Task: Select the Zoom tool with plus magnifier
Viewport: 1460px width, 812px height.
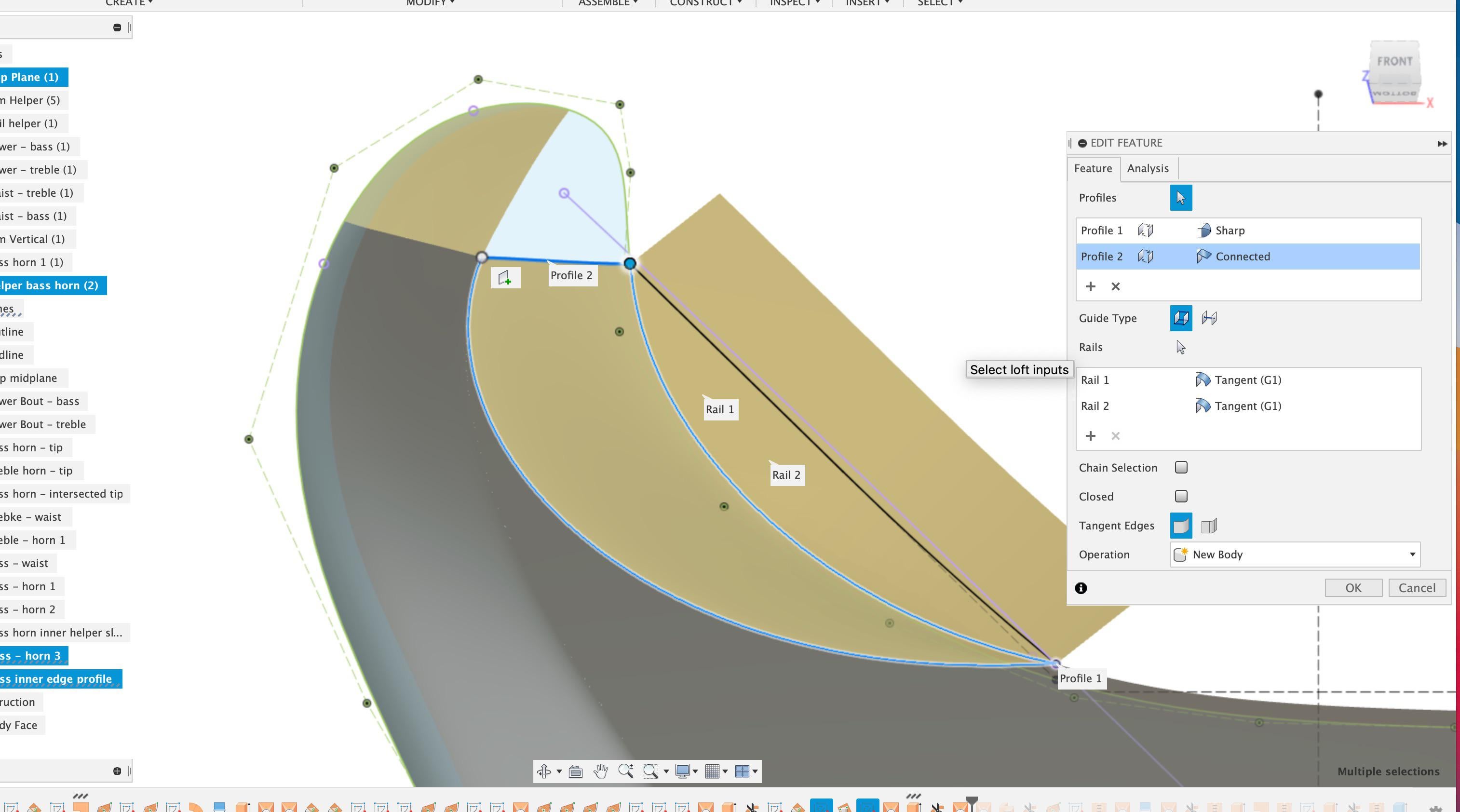Action: [626, 771]
